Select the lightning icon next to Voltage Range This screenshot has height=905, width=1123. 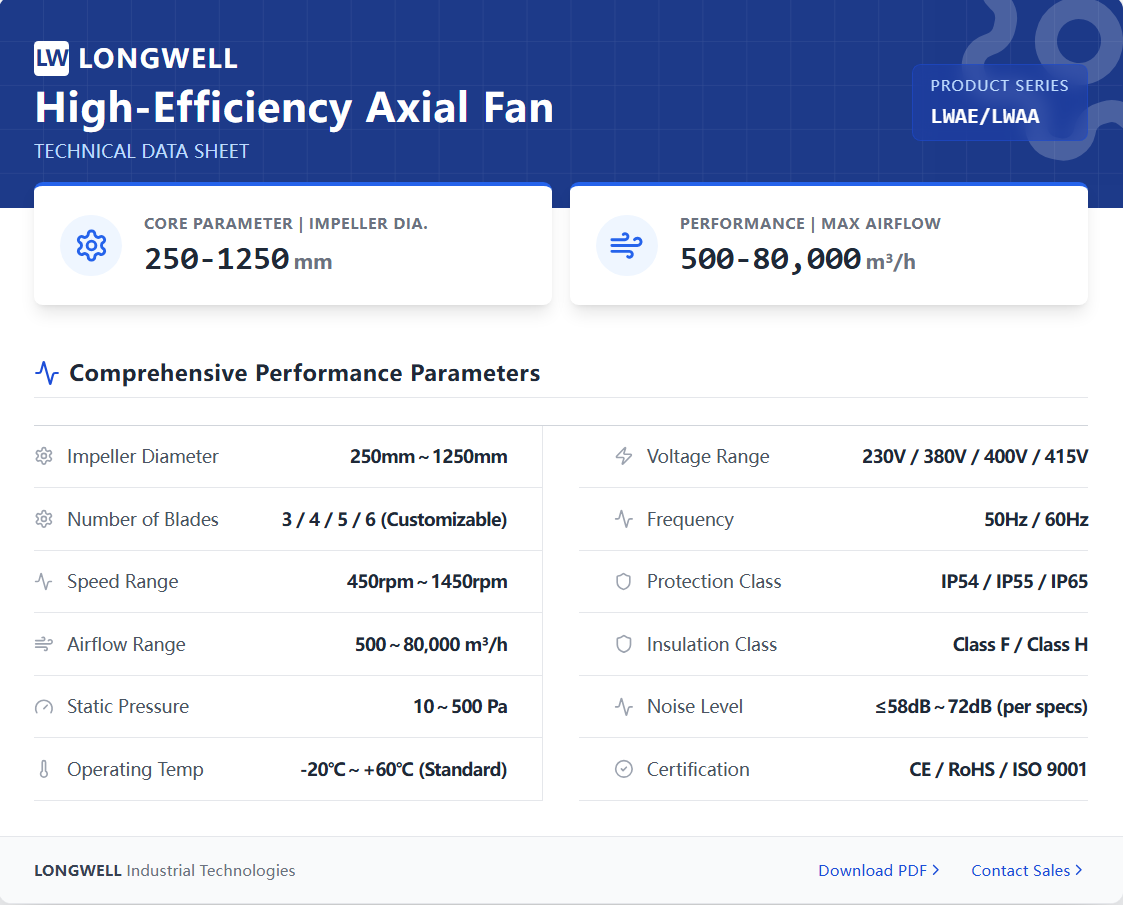624,456
